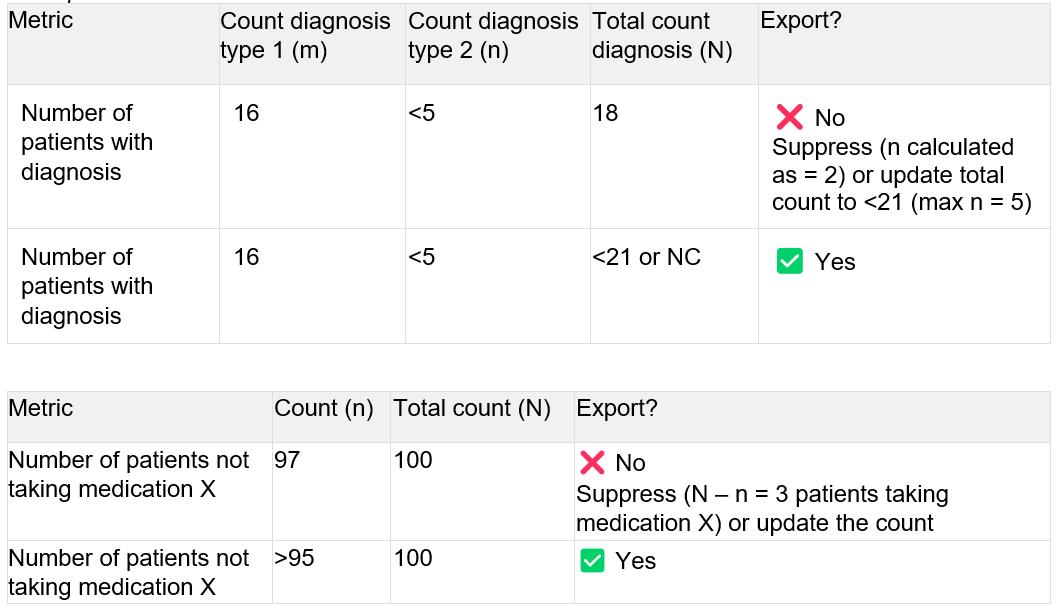This screenshot has height=609, width=1057.
Task: Select the cell containing total count 18
Action: [606, 113]
